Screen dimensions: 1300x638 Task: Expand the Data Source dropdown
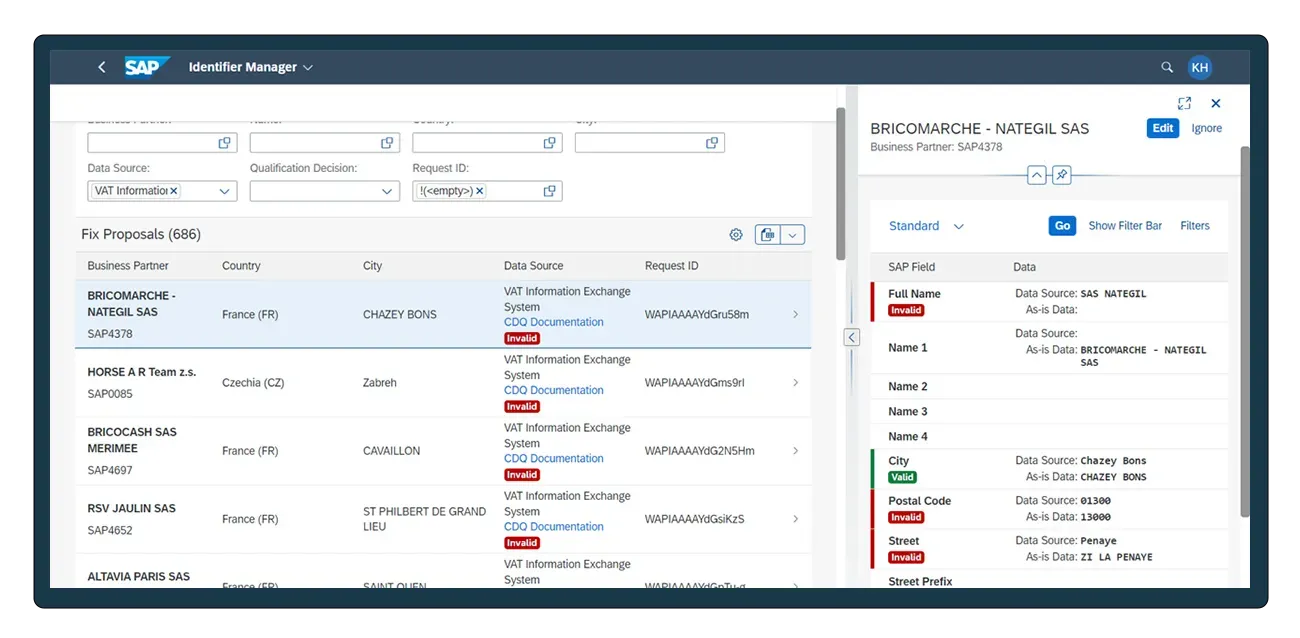pos(225,191)
